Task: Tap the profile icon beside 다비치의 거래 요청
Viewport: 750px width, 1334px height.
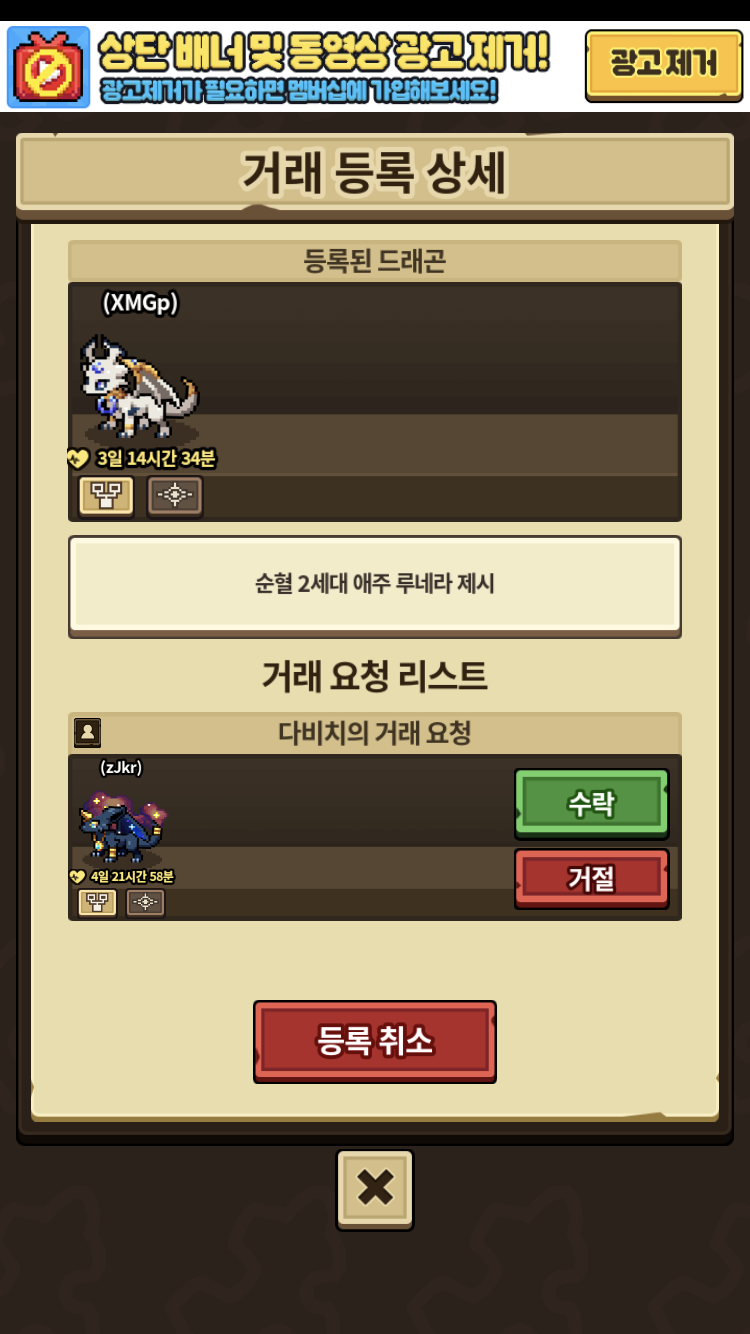Action: pyautogui.click(x=87, y=733)
